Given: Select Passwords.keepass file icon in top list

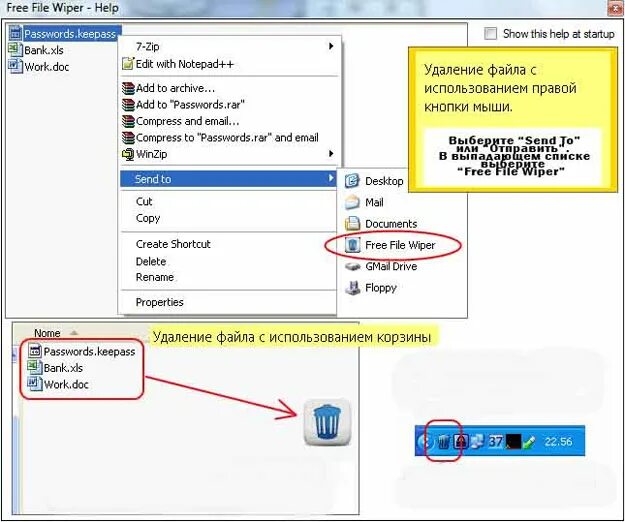Looking at the screenshot, I should 15,33.
